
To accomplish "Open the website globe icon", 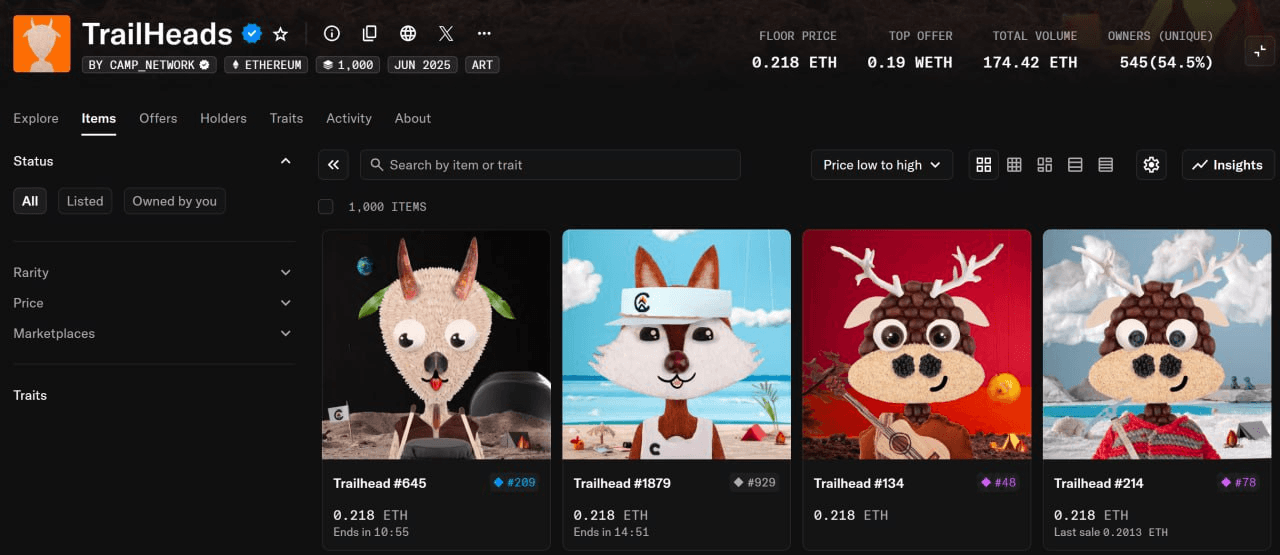I will (408, 34).
